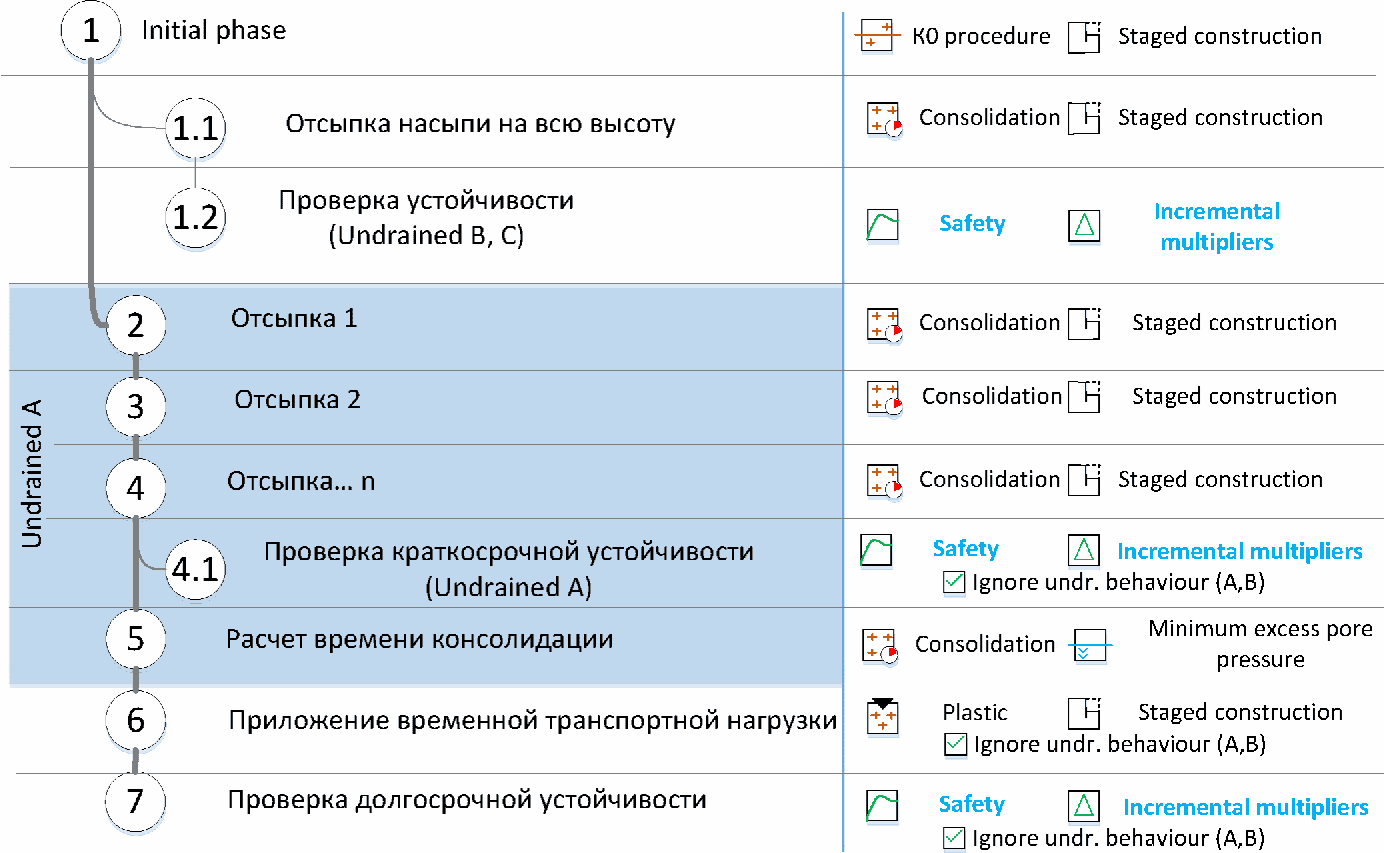
Task: Click the Staged construction icon in the Отсыпка 2 row
Action: coord(1083,397)
